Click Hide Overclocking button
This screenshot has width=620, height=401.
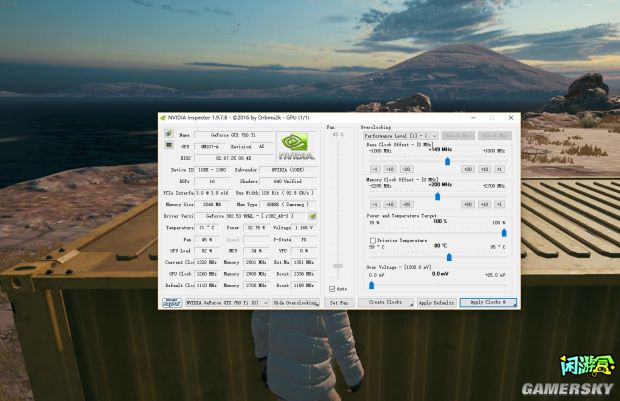[297, 302]
